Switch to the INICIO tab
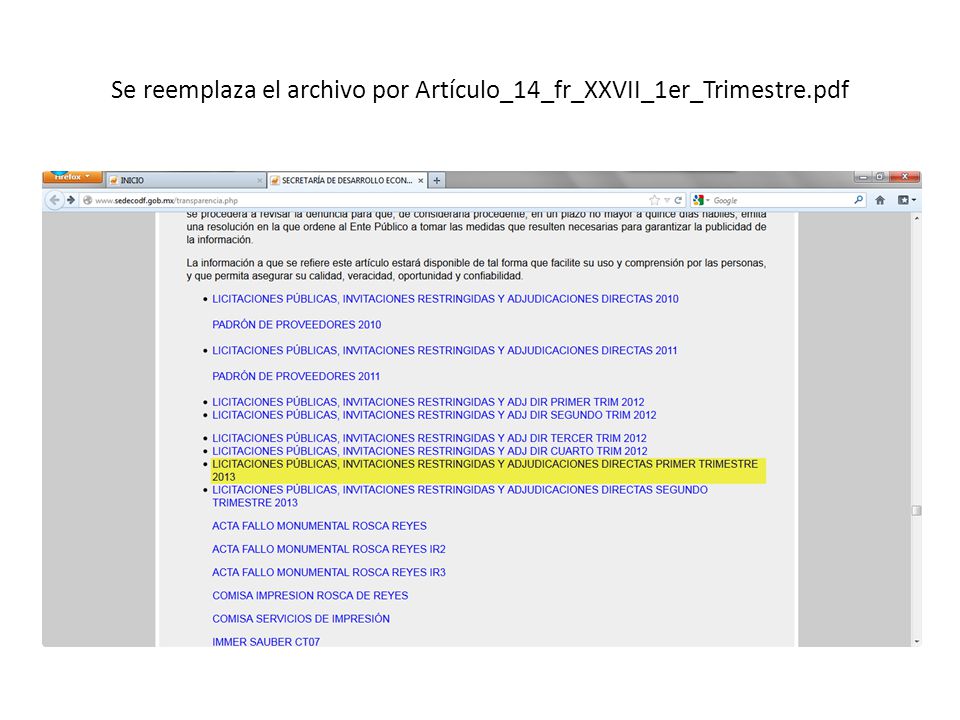Screen dimensions: 960x720 pos(186,180)
